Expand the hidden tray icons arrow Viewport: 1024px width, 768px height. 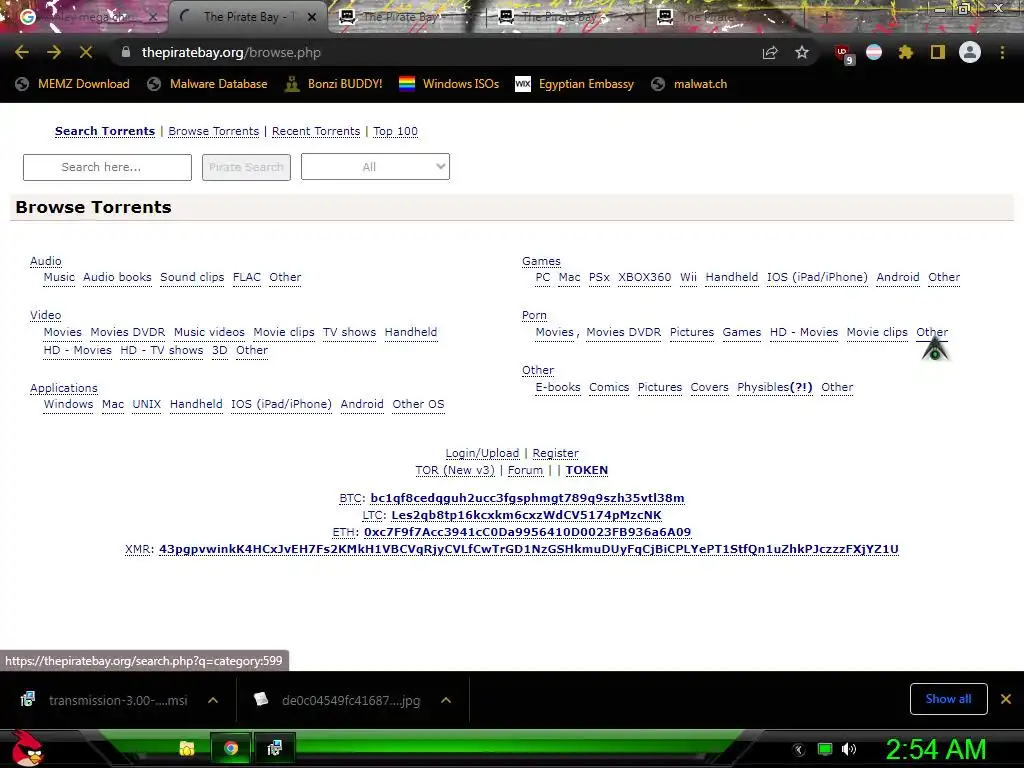(x=799, y=750)
